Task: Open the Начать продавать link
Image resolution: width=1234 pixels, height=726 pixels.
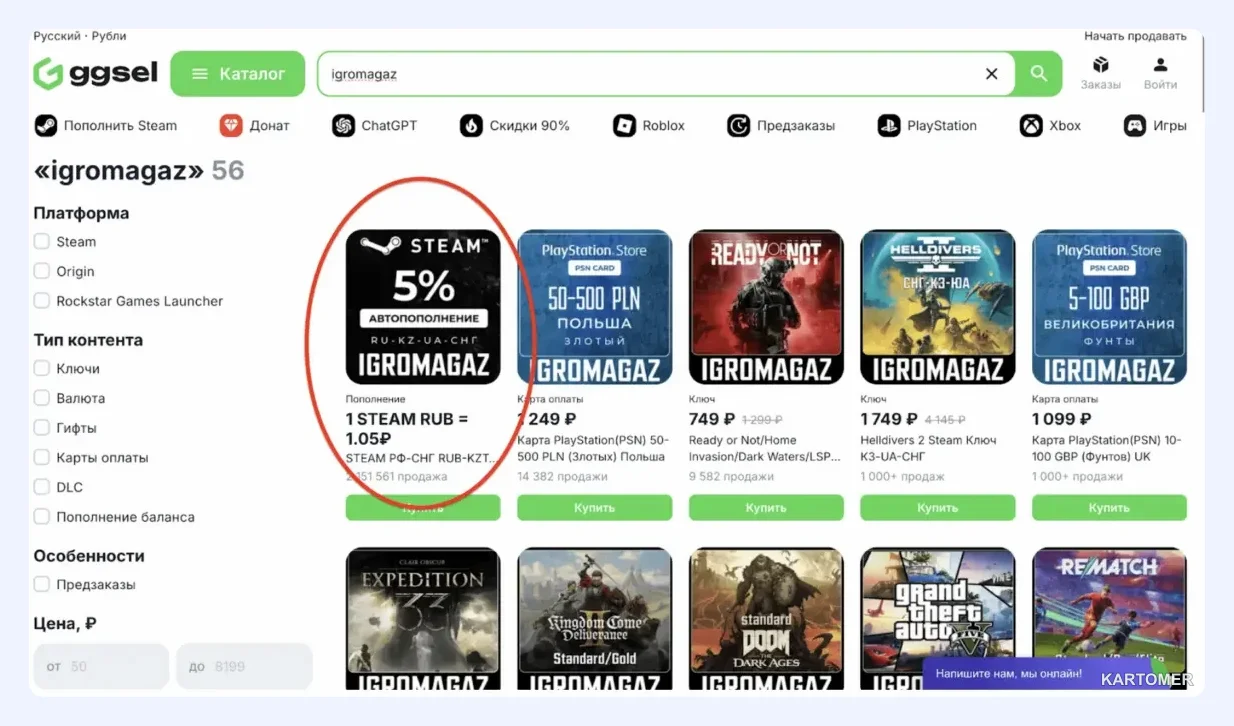Action: (x=1135, y=36)
